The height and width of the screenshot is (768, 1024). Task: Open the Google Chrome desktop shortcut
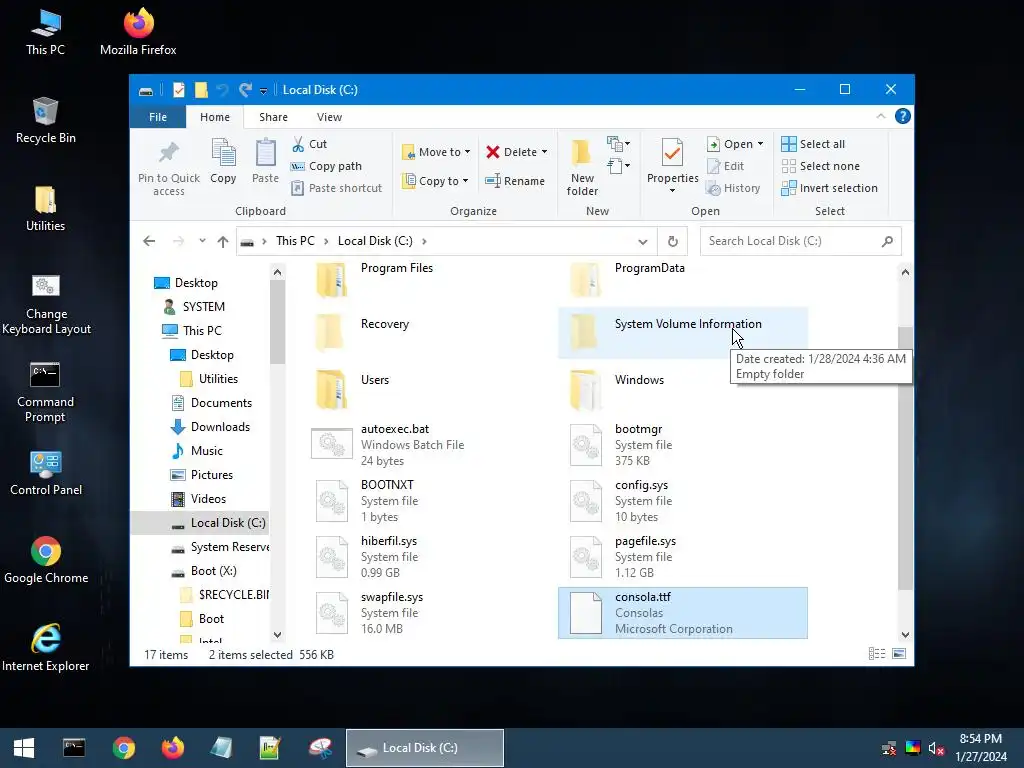pos(46,560)
